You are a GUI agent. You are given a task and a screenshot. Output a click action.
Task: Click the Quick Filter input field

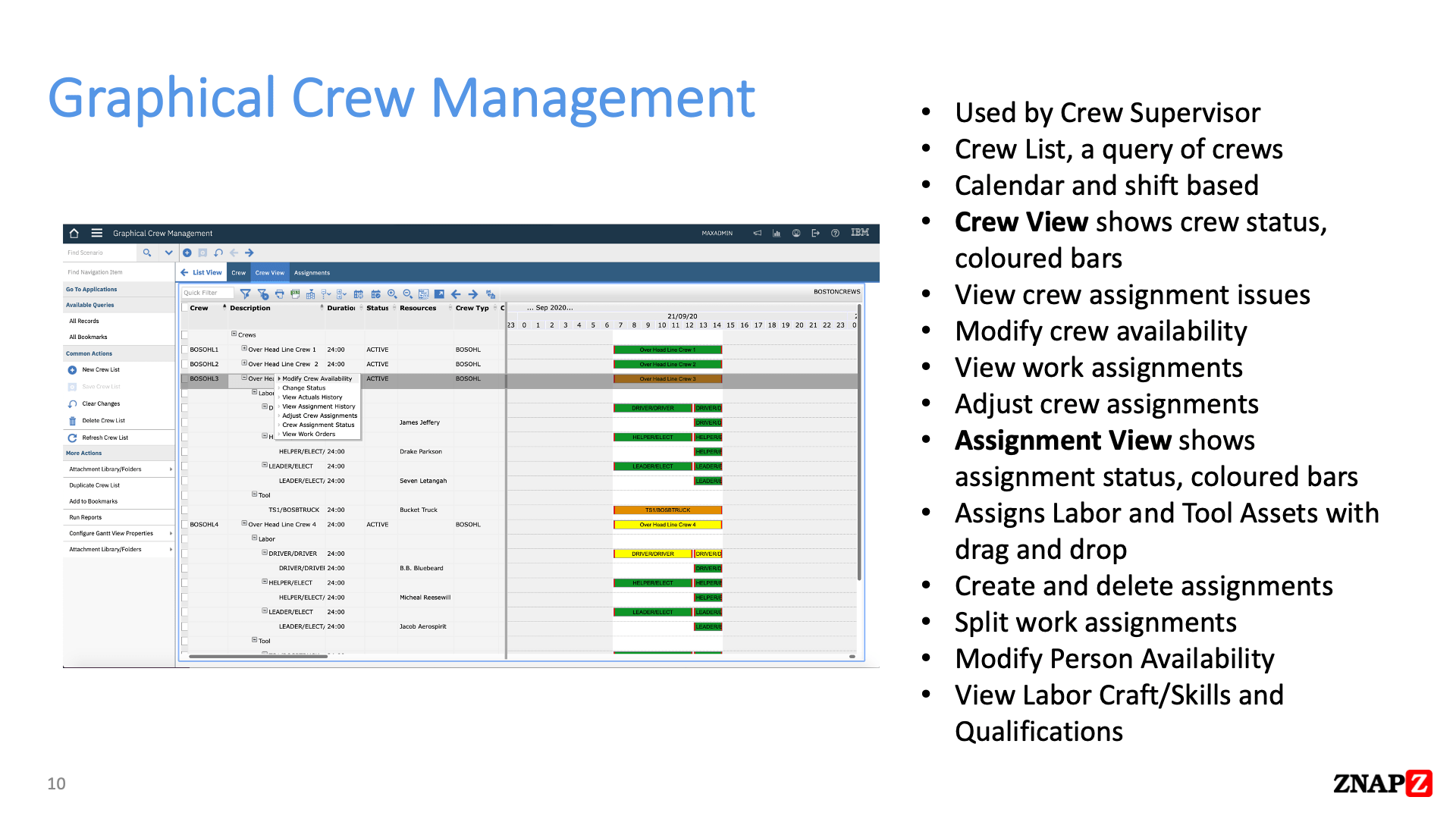tap(206, 293)
